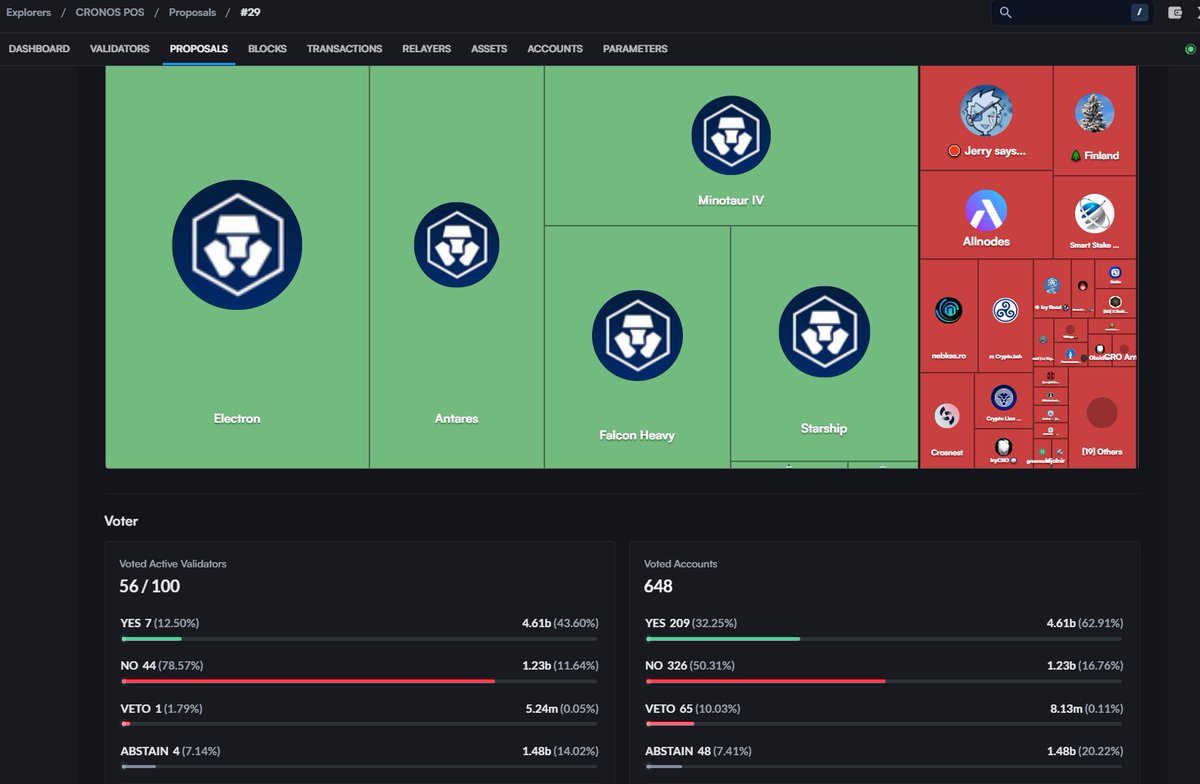1200x784 pixels.
Task: Click the Antares label in treemap
Action: click(x=456, y=418)
